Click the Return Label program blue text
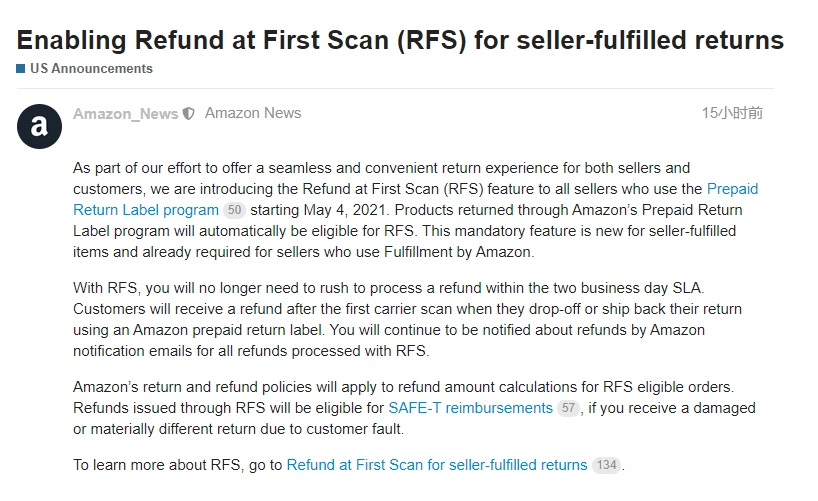Screen dimensions: 818x501 146,210
